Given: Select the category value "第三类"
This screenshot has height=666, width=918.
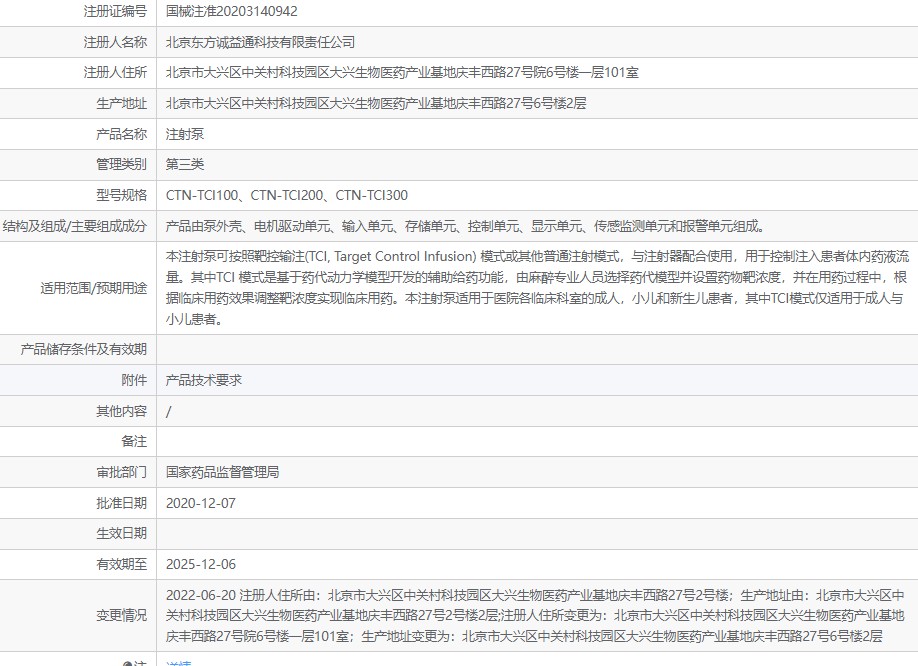Looking at the screenshot, I should (x=185, y=164).
